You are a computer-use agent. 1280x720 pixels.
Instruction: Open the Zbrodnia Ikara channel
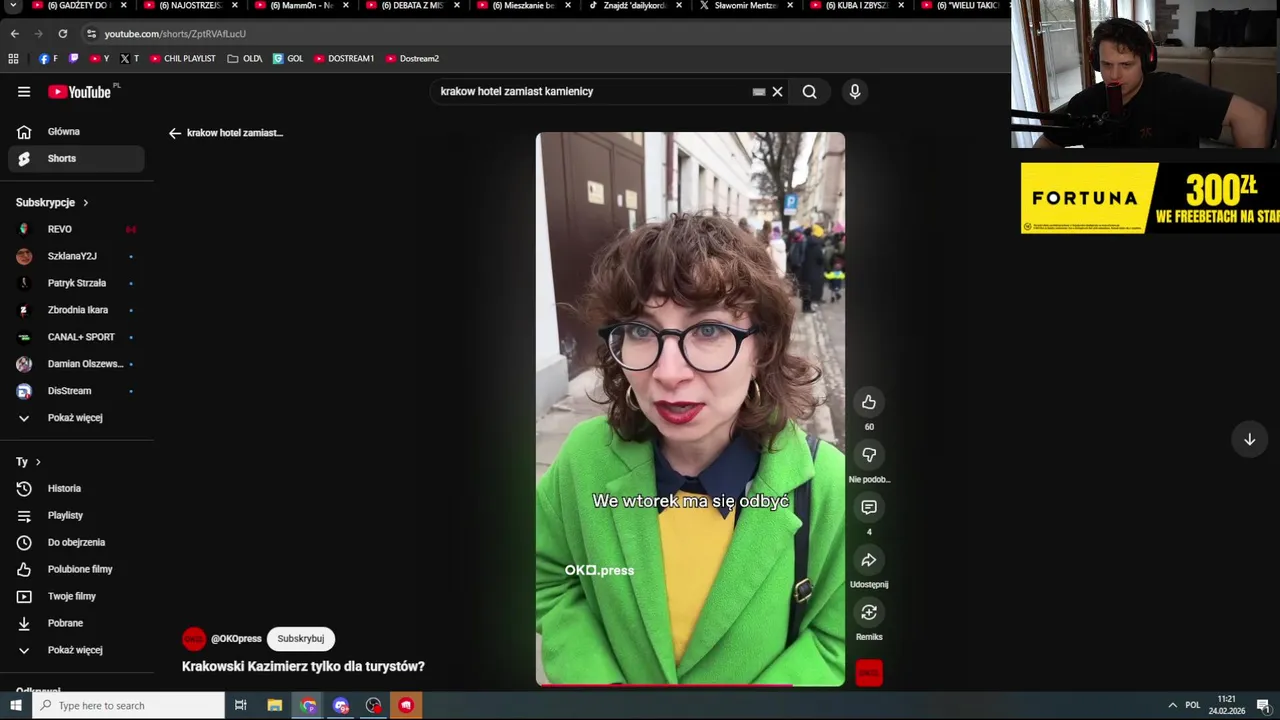click(x=76, y=310)
